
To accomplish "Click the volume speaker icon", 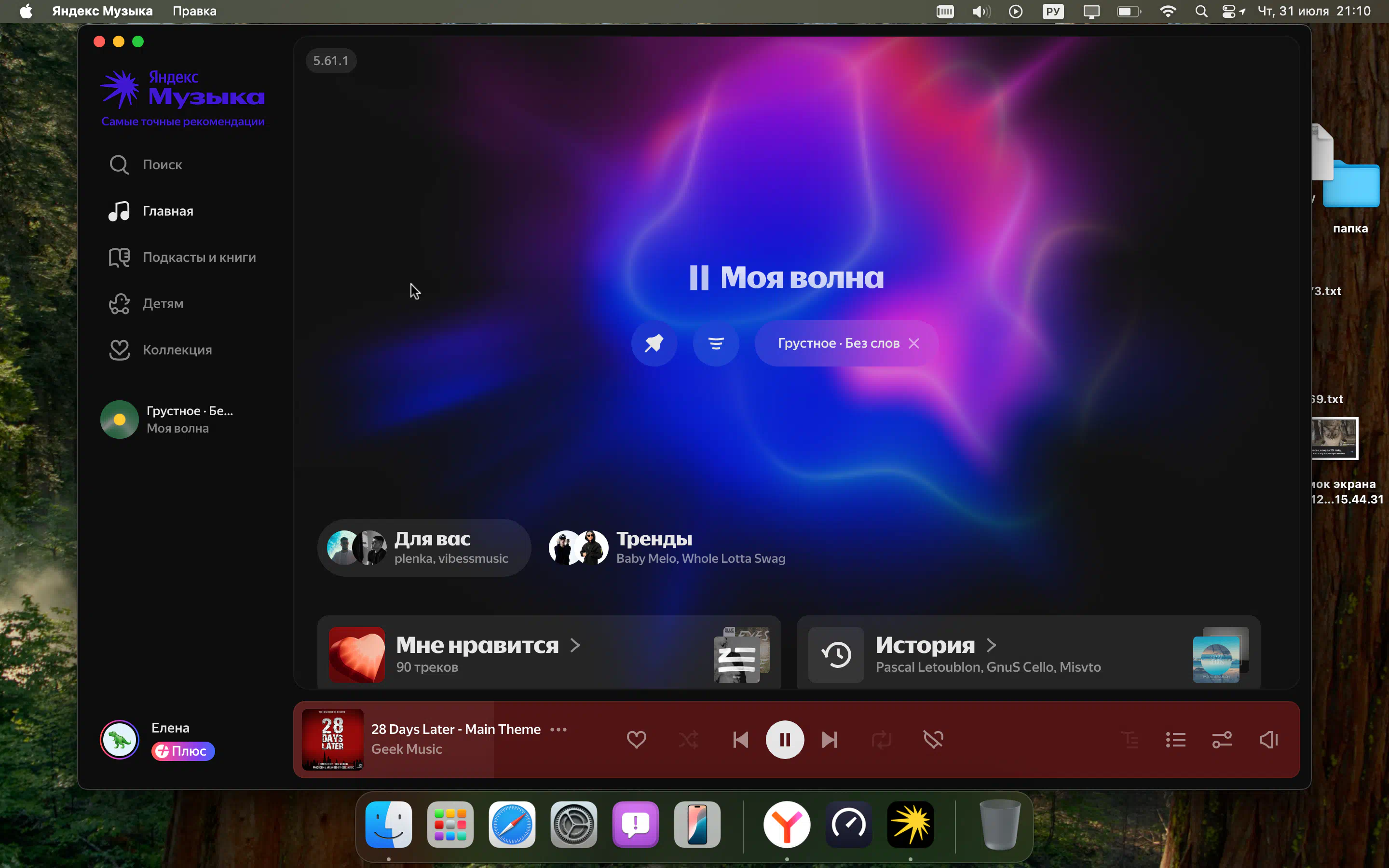I will 1268,739.
